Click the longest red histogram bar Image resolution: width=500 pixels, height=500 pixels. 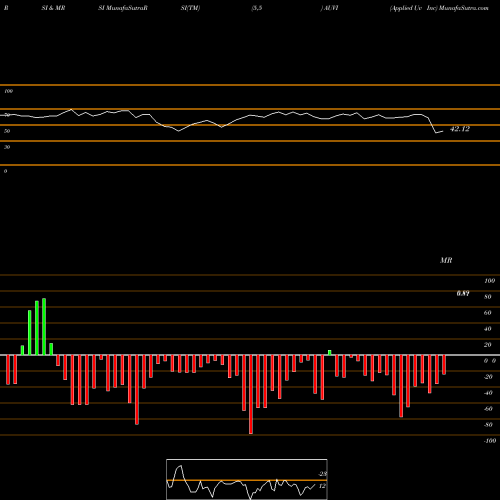pos(251,394)
